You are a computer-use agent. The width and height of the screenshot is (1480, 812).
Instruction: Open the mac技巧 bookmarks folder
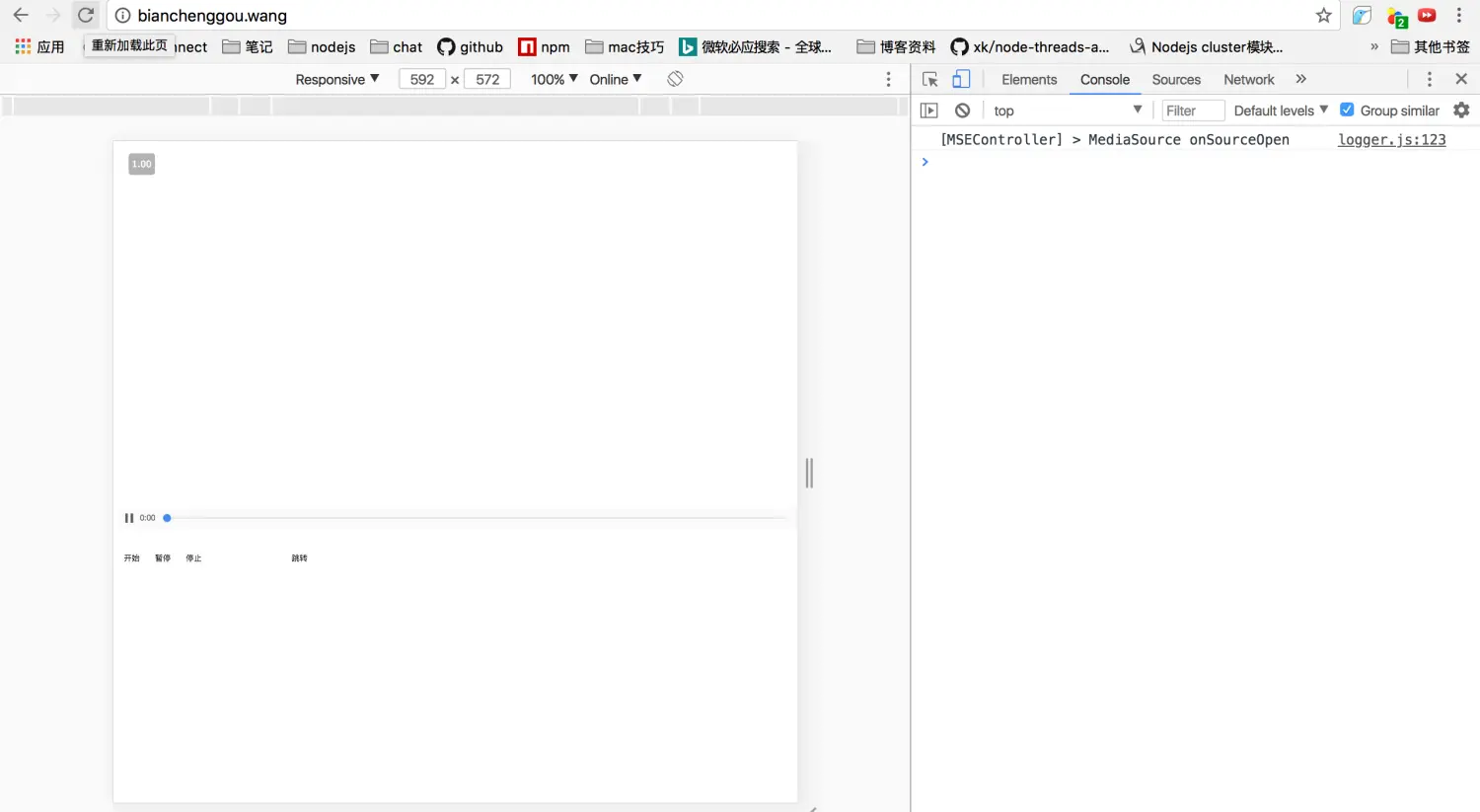point(625,46)
